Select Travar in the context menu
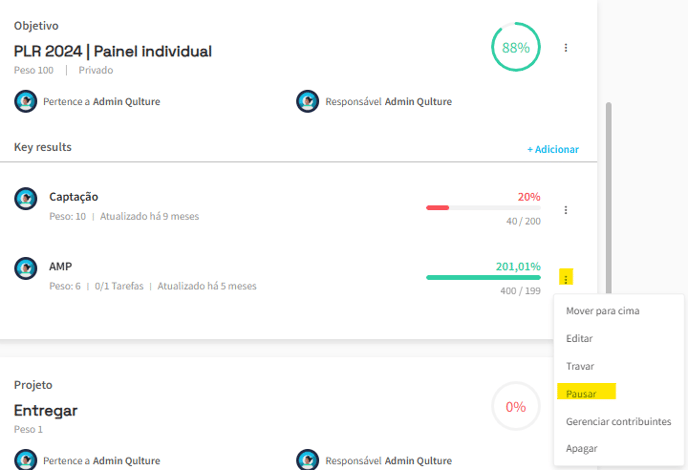 tap(580, 366)
